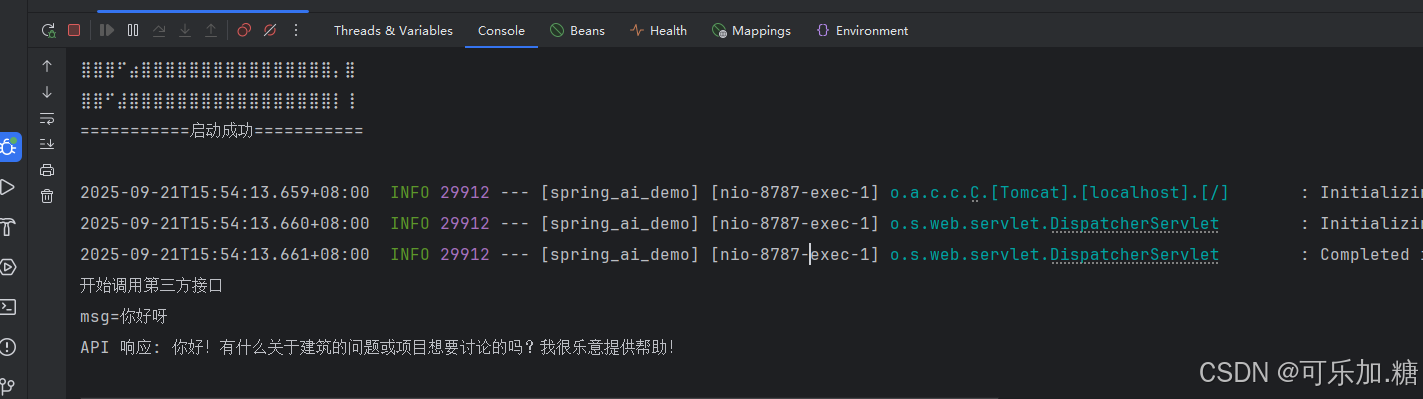1423x399 pixels.
Task: Open the Health tab
Action: pos(658,31)
